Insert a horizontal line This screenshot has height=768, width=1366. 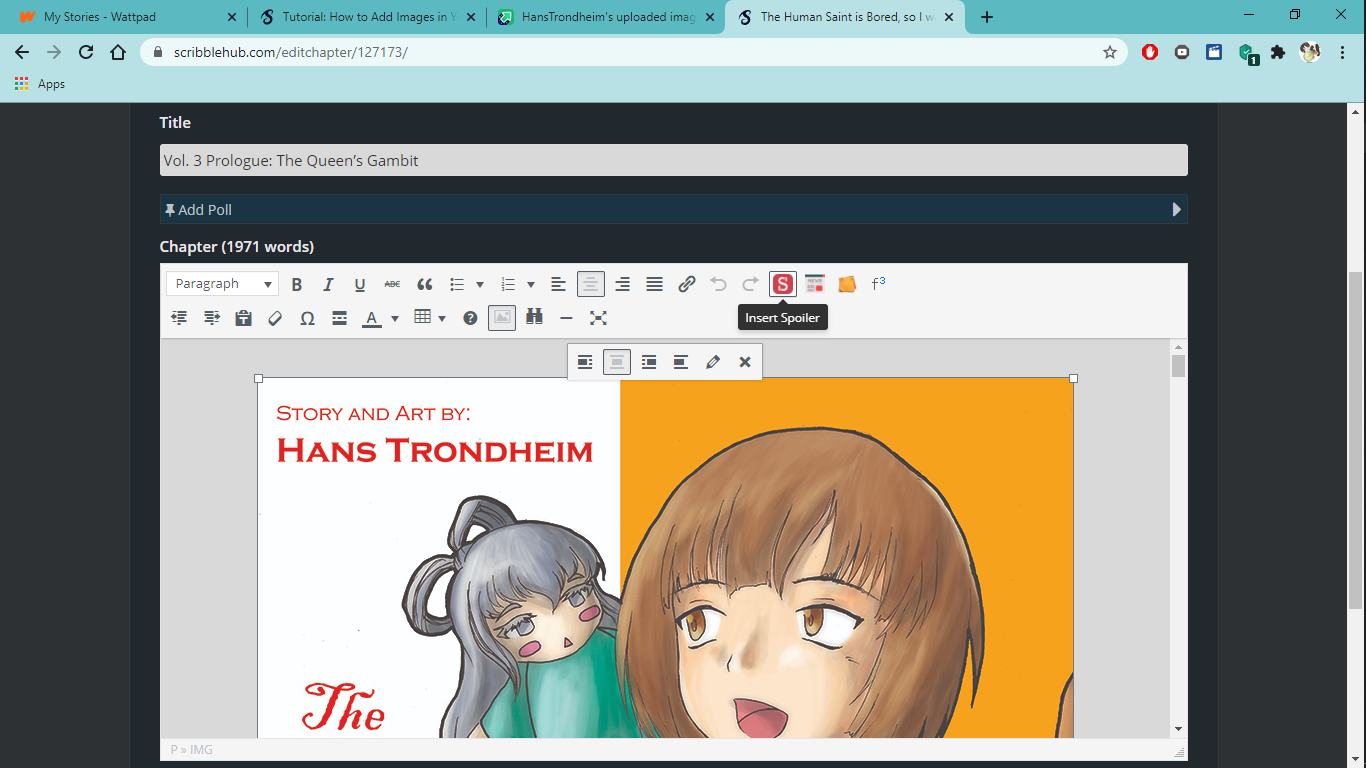point(566,317)
